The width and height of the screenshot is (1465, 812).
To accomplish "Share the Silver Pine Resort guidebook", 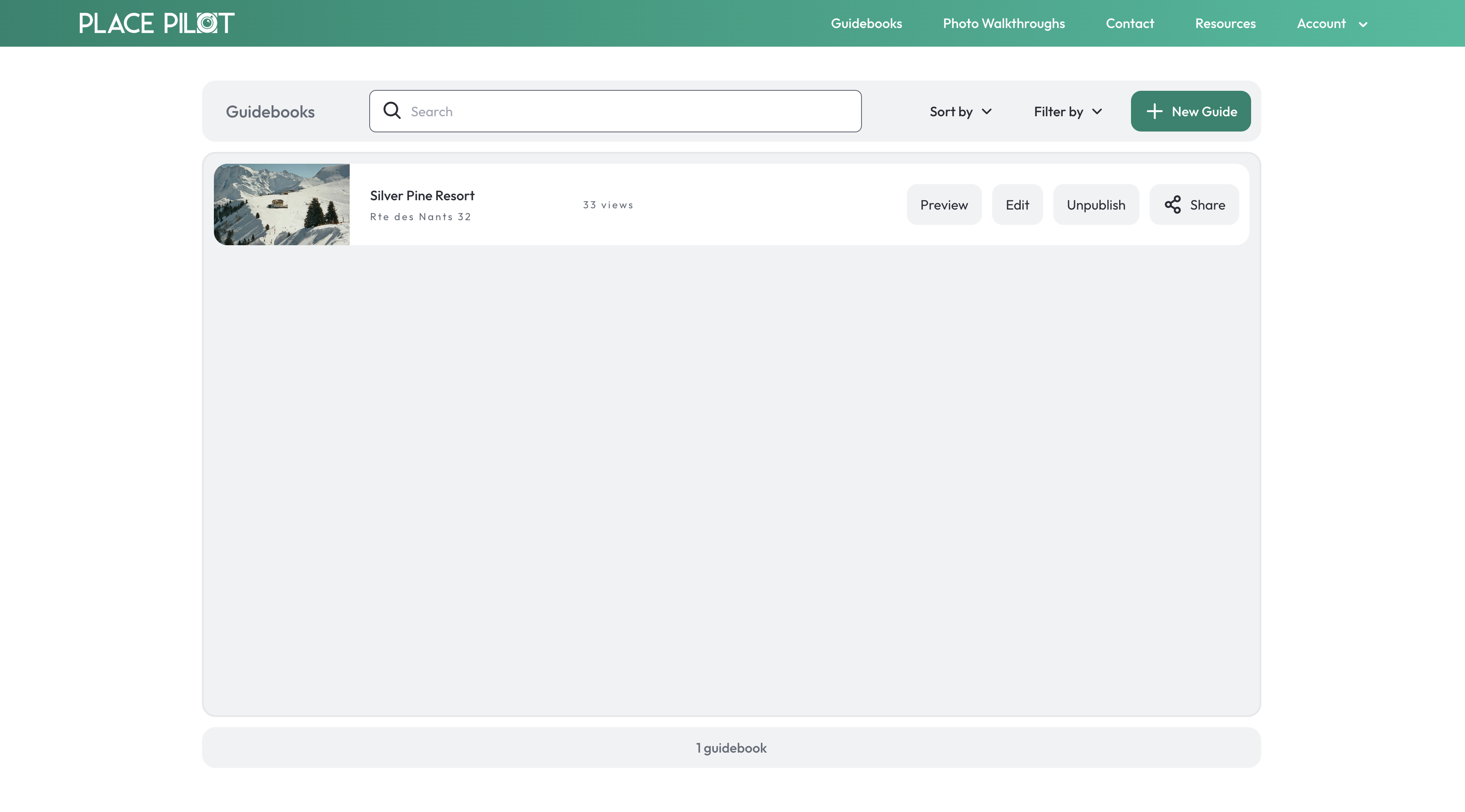I will click(x=1194, y=204).
